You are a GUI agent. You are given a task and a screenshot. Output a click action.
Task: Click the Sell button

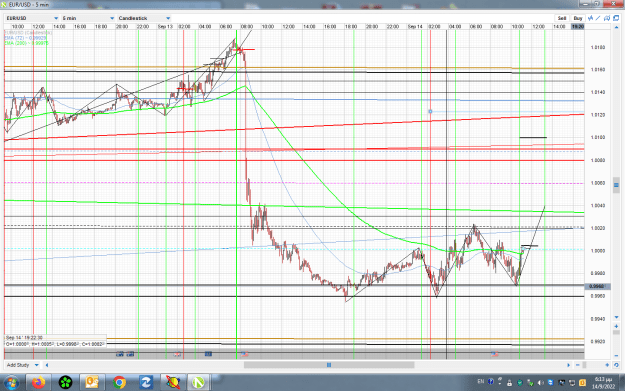[562, 18]
